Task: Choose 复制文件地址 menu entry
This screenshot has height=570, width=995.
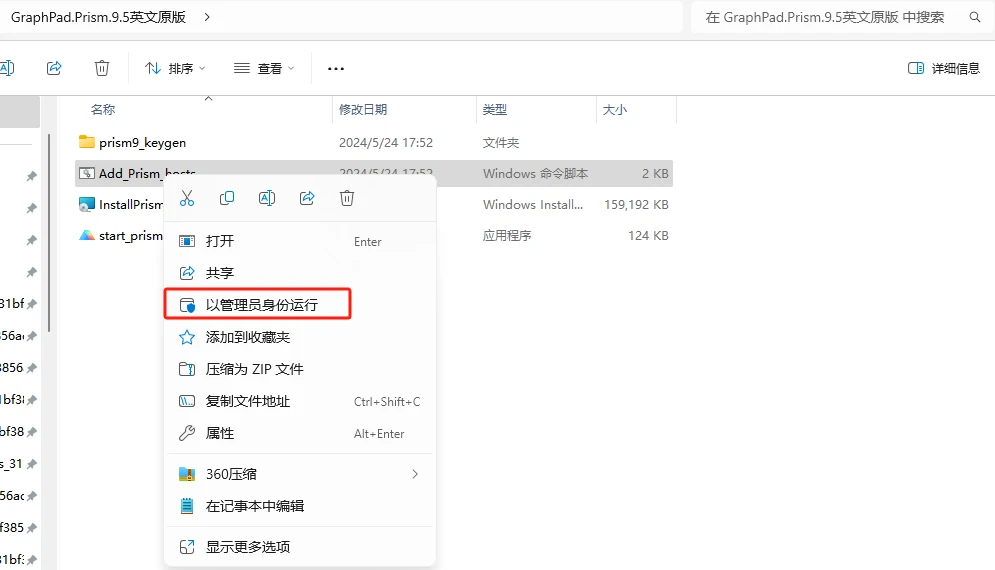Action: click(x=300, y=401)
